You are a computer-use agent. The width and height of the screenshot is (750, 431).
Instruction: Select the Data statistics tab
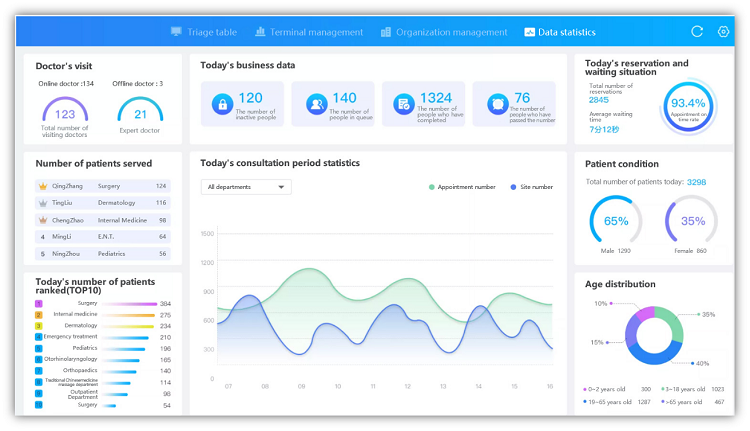pyautogui.click(x=560, y=32)
